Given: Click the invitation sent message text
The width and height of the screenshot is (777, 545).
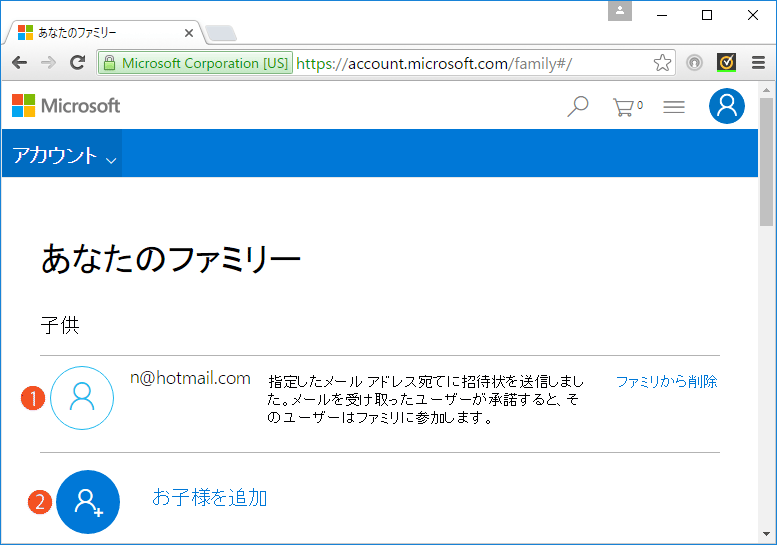Looking at the screenshot, I should (x=425, y=399).
